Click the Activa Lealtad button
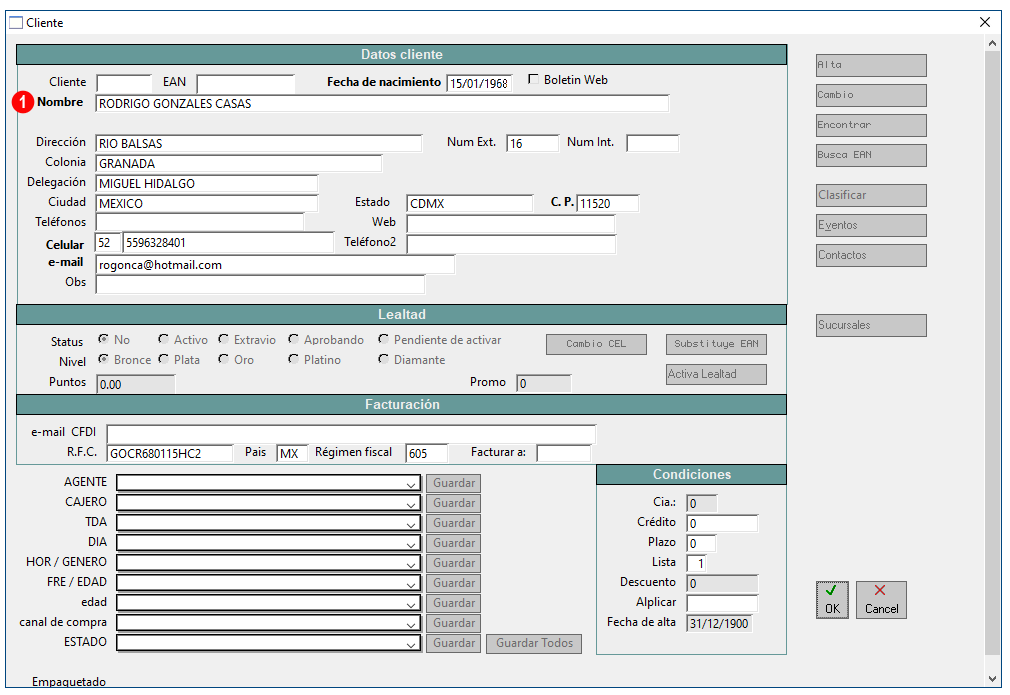The width and height of the screenshot is (1010, 695). [x=716, y=374]
